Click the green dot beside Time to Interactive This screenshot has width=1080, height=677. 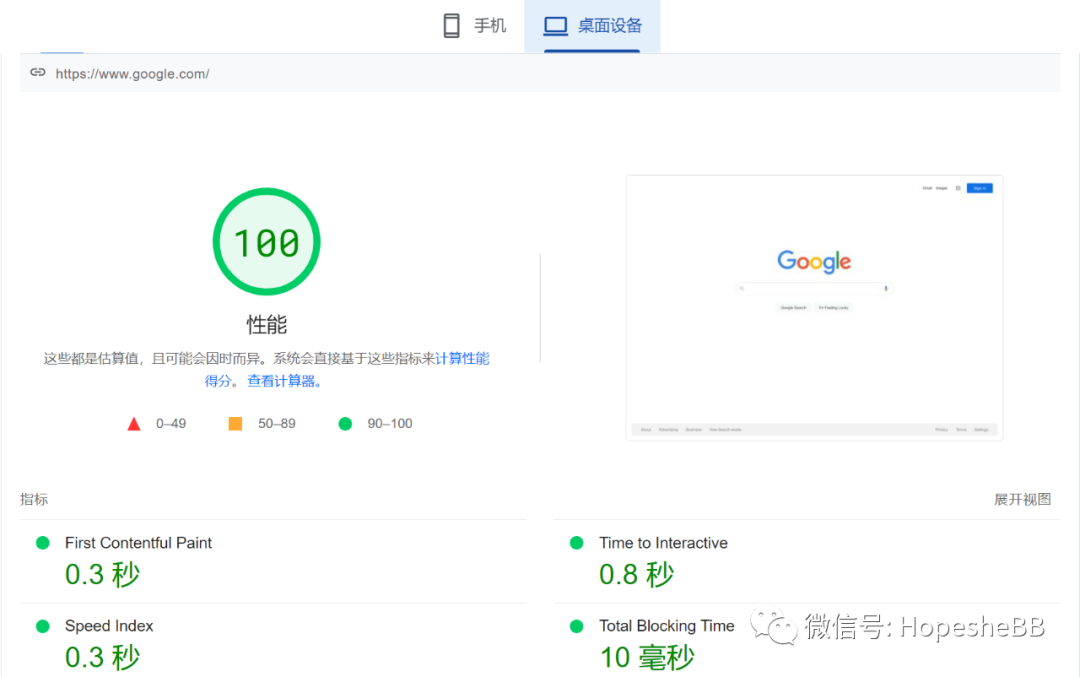click(575, 543)
